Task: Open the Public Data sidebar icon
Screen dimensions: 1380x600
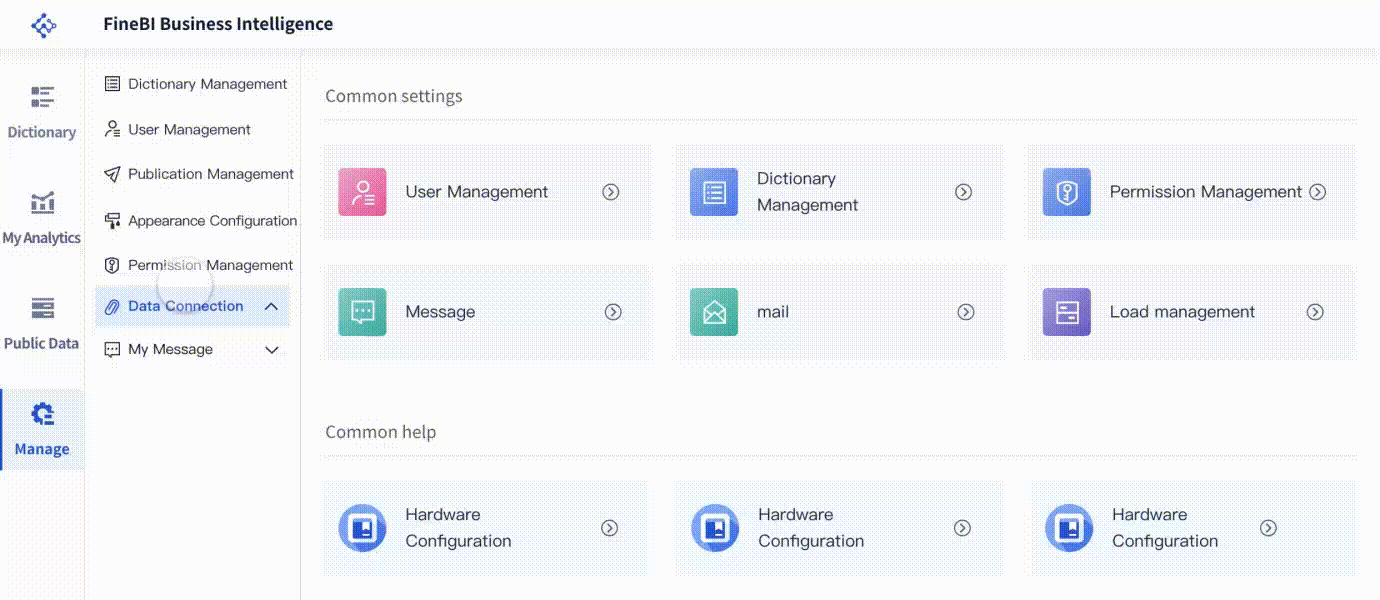Action: pos(42,308)
